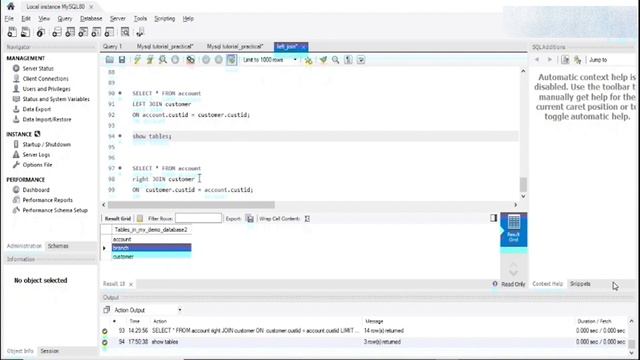Open a script file in the editor

[109, 60]
